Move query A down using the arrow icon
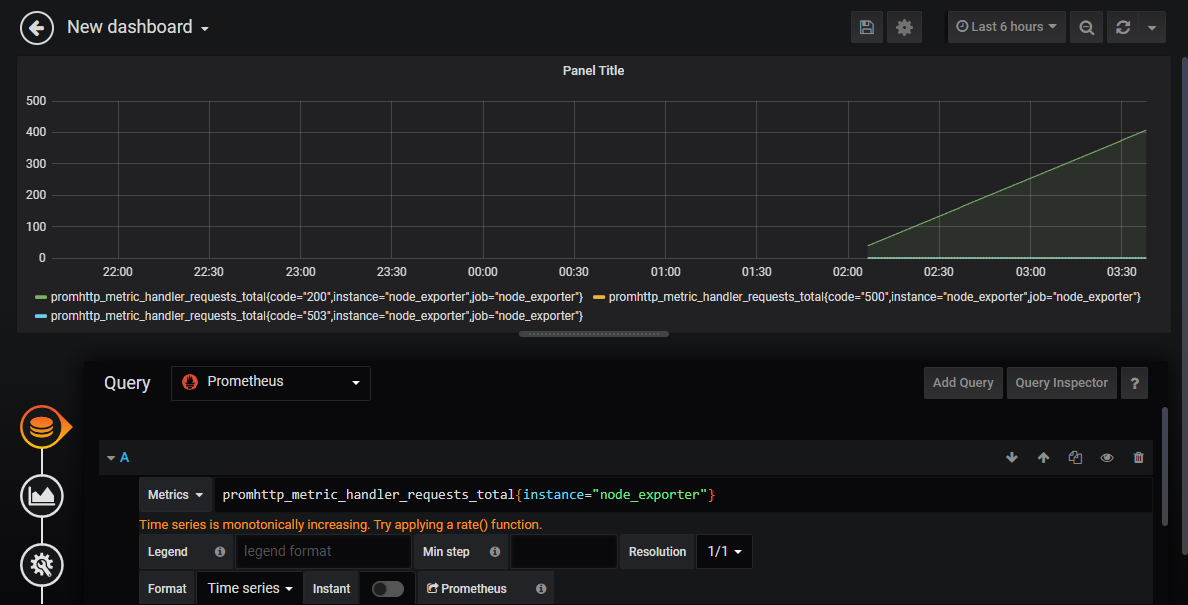This screenshot has width=1188, height=605. tap(1012, 457)
